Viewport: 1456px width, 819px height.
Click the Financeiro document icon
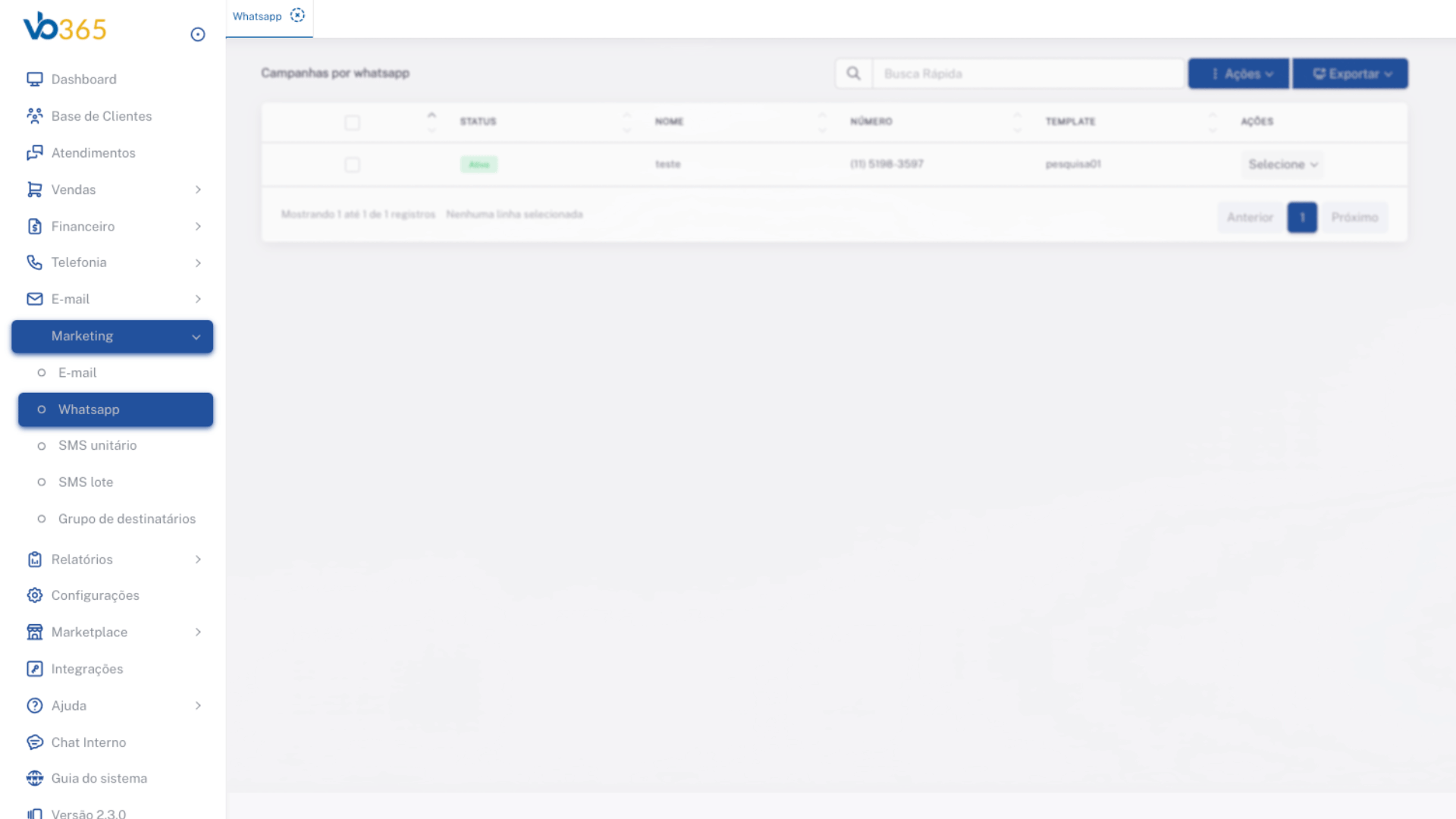click(x=35, y=226)
